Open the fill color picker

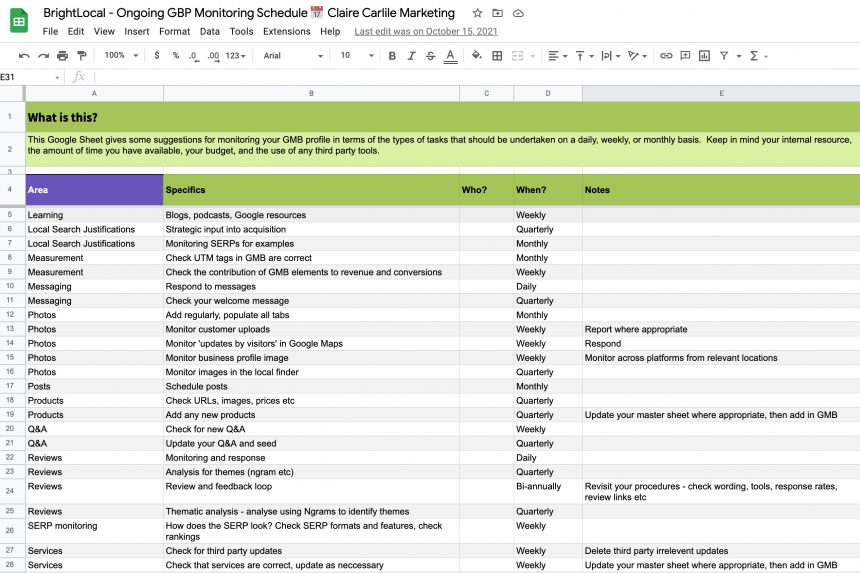[478, 56]
